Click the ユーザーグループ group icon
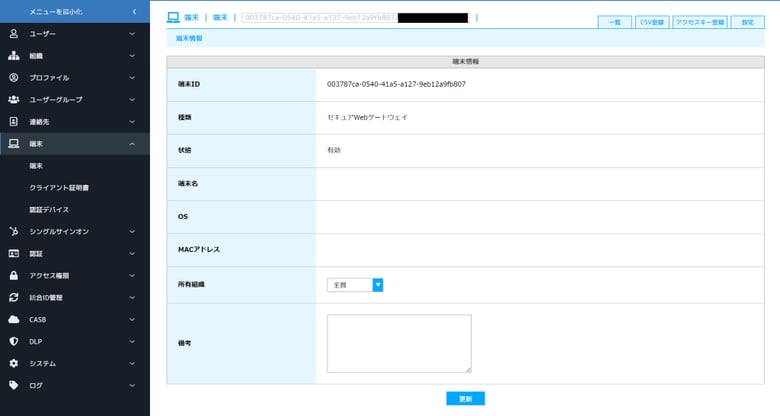This screenshot has height=416, width=780. [x=14, y=100]
